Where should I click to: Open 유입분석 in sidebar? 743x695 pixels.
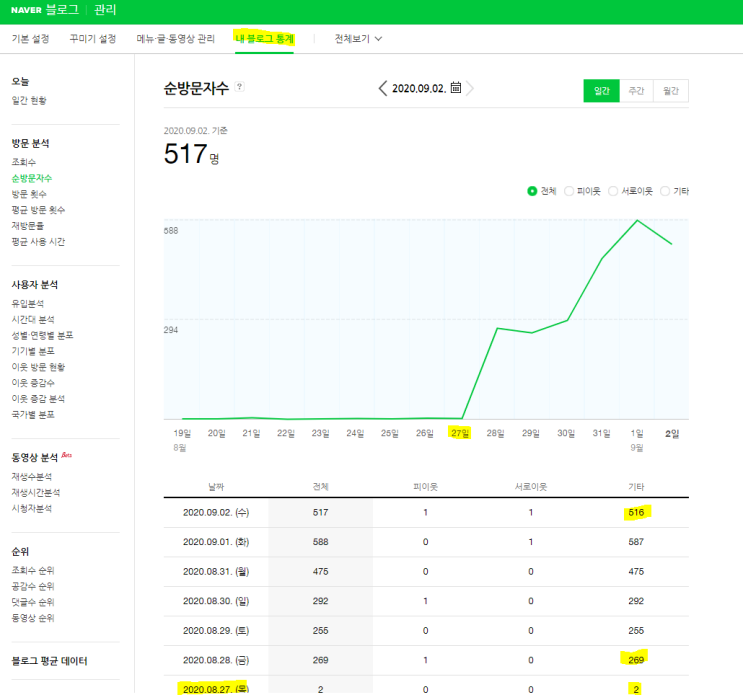[x=27, y=304]
